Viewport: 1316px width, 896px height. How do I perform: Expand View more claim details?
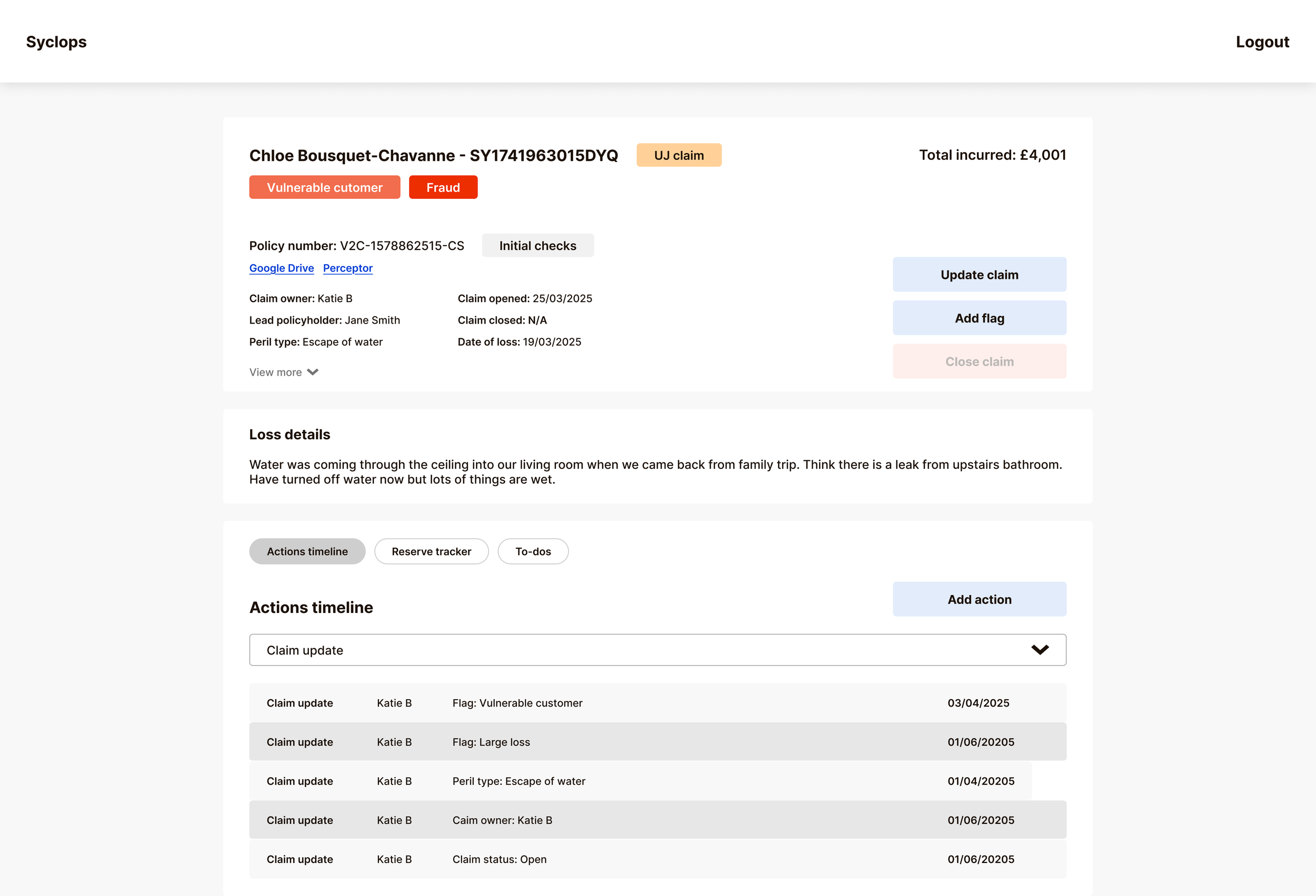pos(276,373)
